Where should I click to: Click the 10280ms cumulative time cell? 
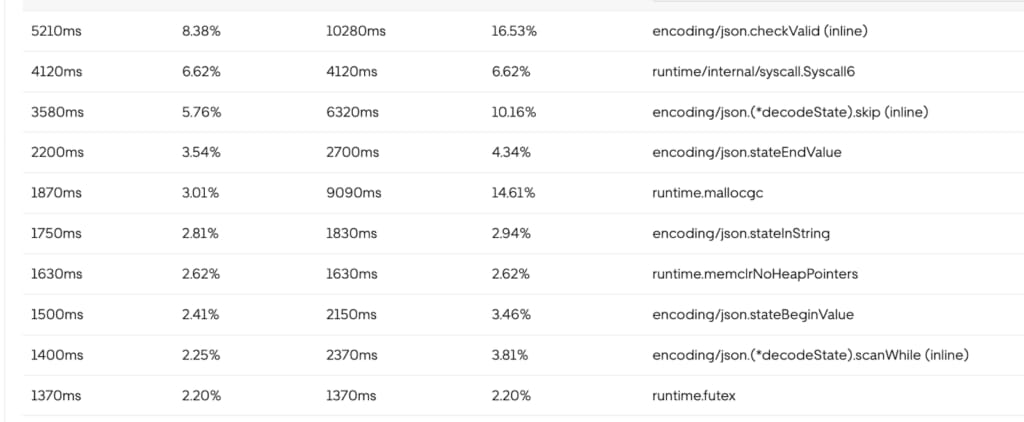[356, 31]
